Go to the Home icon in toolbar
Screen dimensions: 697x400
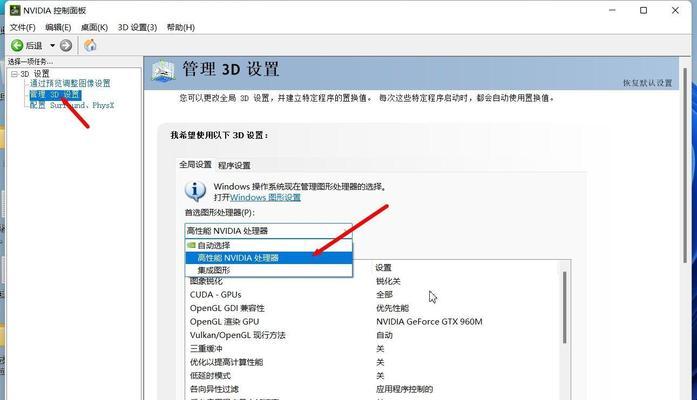tap(90, 45)
